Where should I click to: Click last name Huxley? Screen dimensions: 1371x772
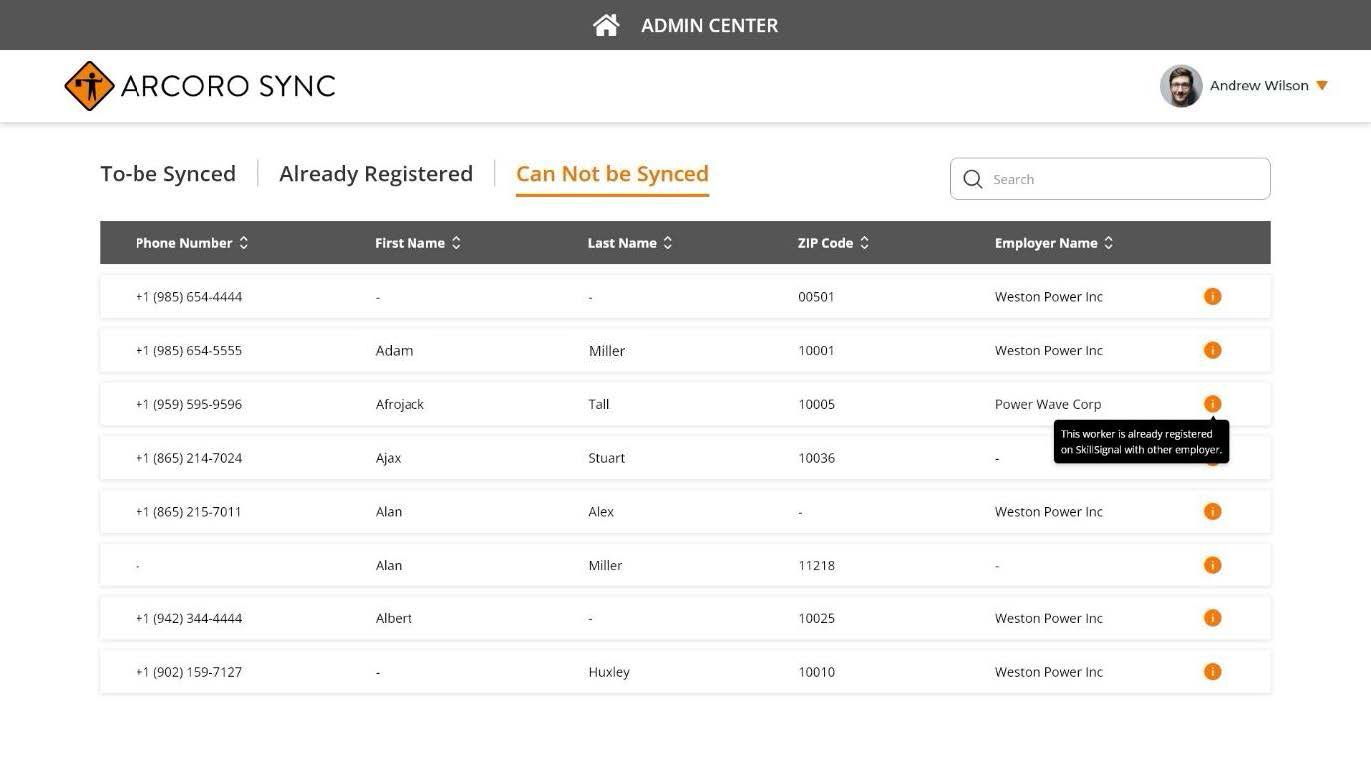(x=609, y=673)
